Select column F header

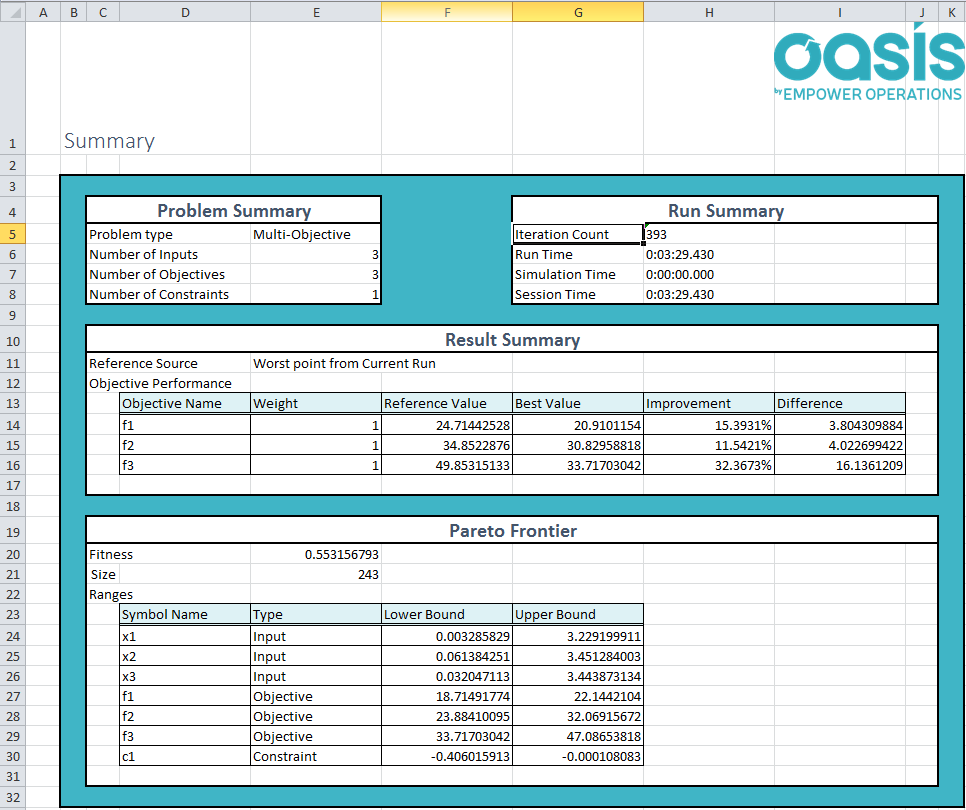(x=447, y=12)
